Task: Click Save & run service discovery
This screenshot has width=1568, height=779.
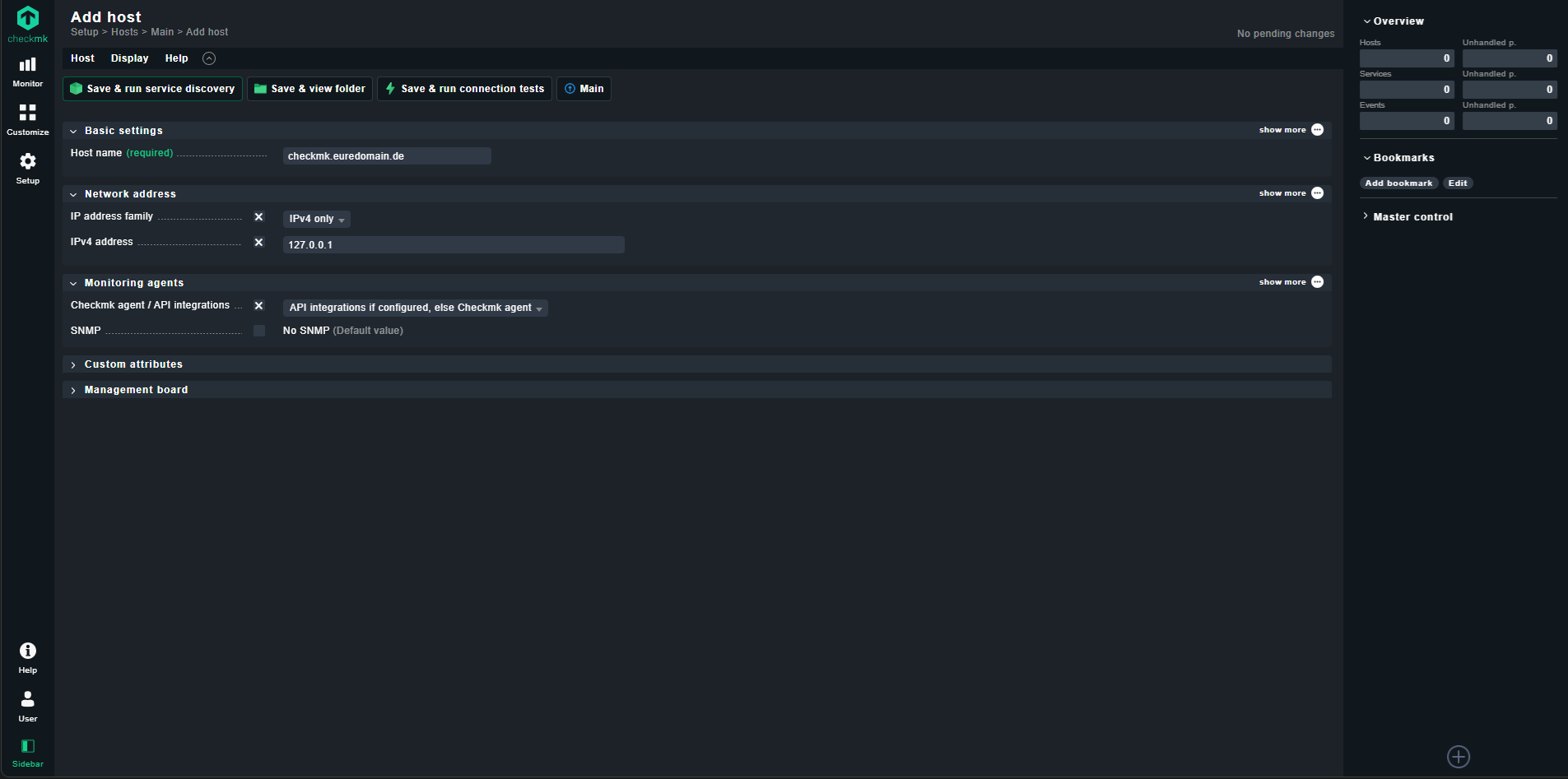Action: 152,89
